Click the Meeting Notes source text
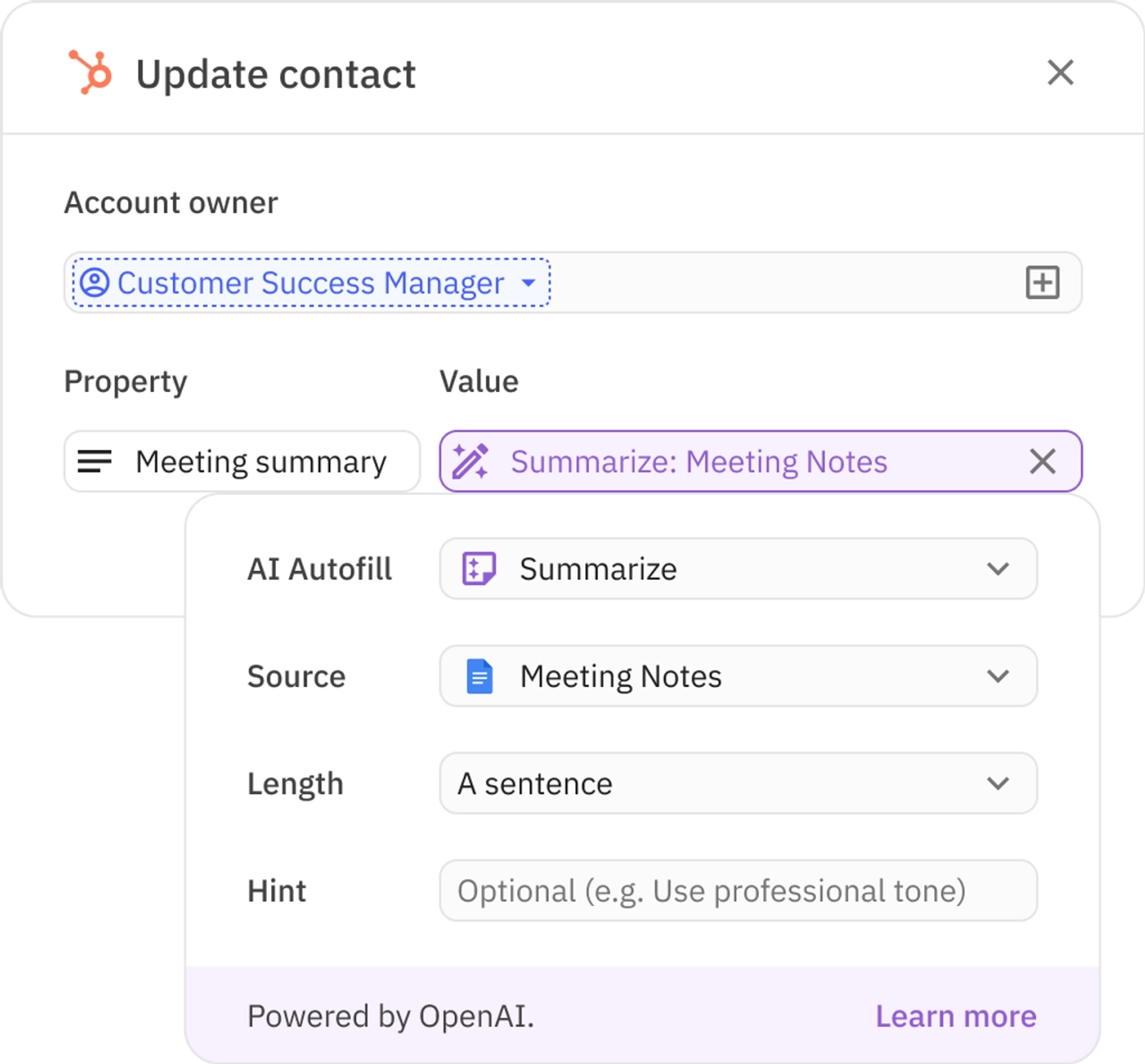1145x1064 pixels. point(620,676)
